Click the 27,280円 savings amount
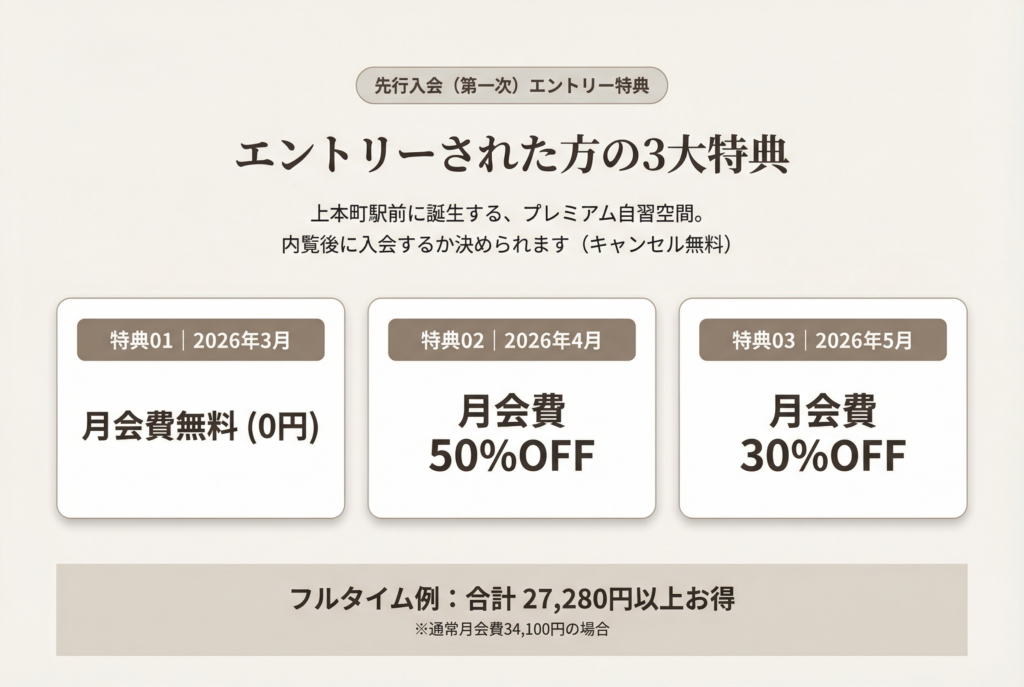1024x687 pixels. tap(574, 598)
